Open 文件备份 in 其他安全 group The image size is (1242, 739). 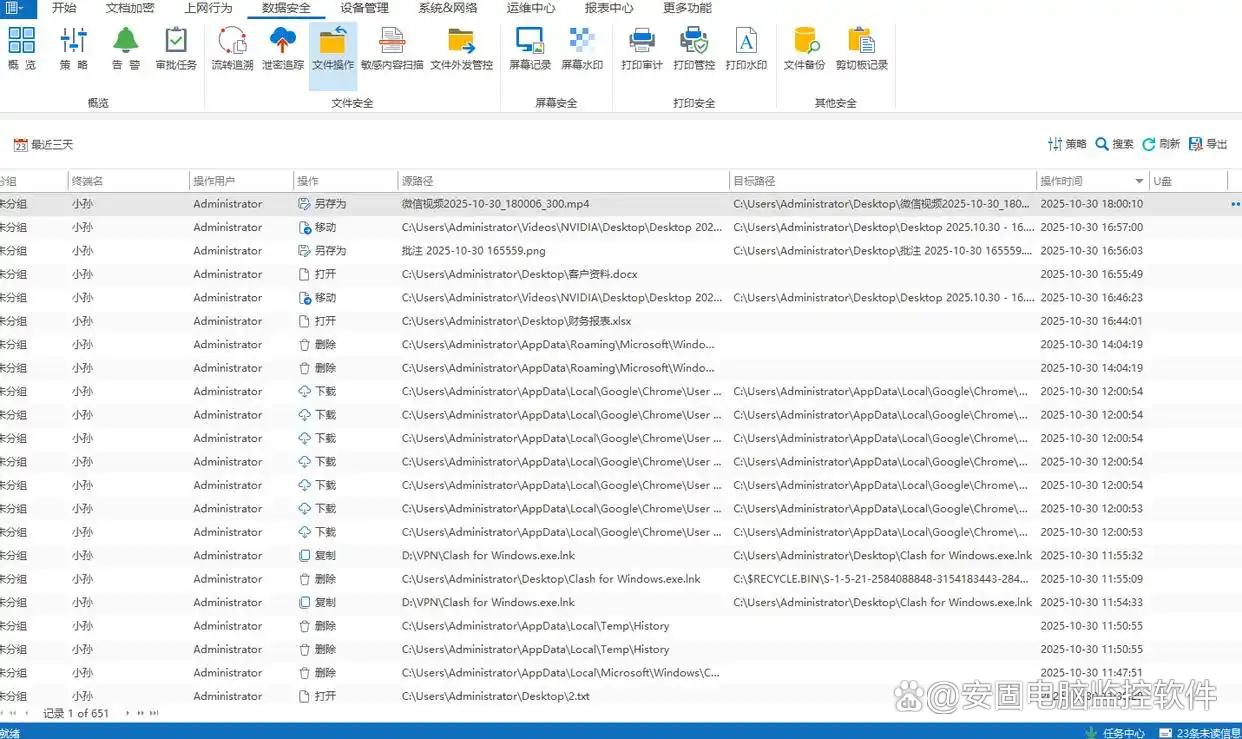804,49
